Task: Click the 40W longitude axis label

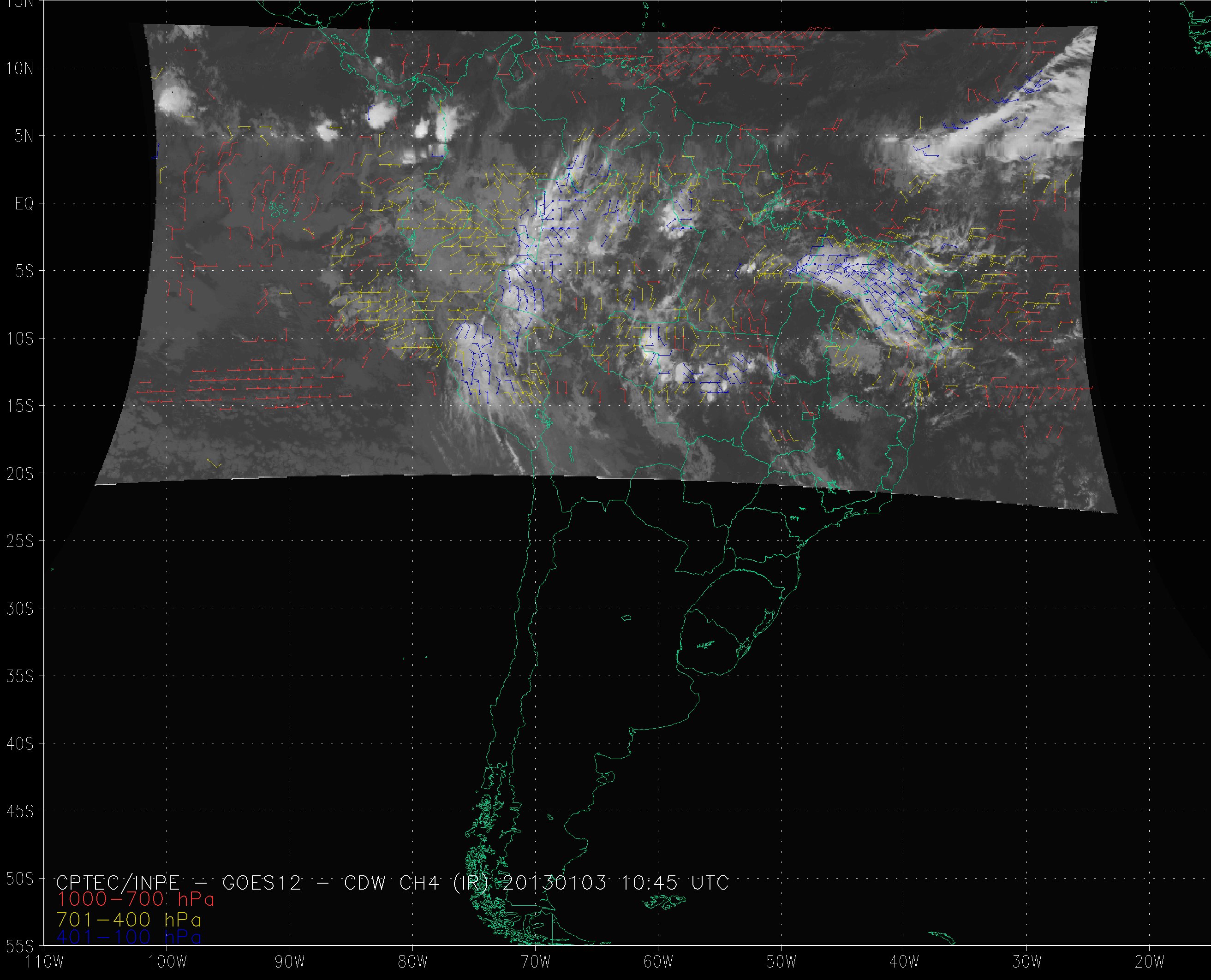Action: click(x=904, y=962)
